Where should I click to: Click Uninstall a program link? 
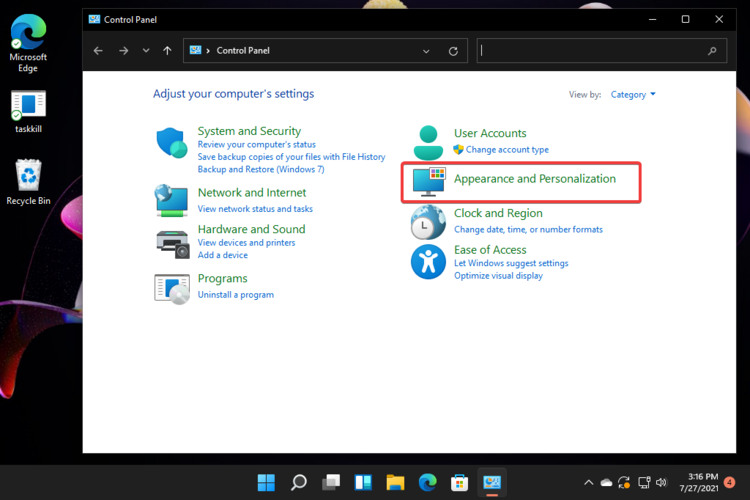[236, 295]
